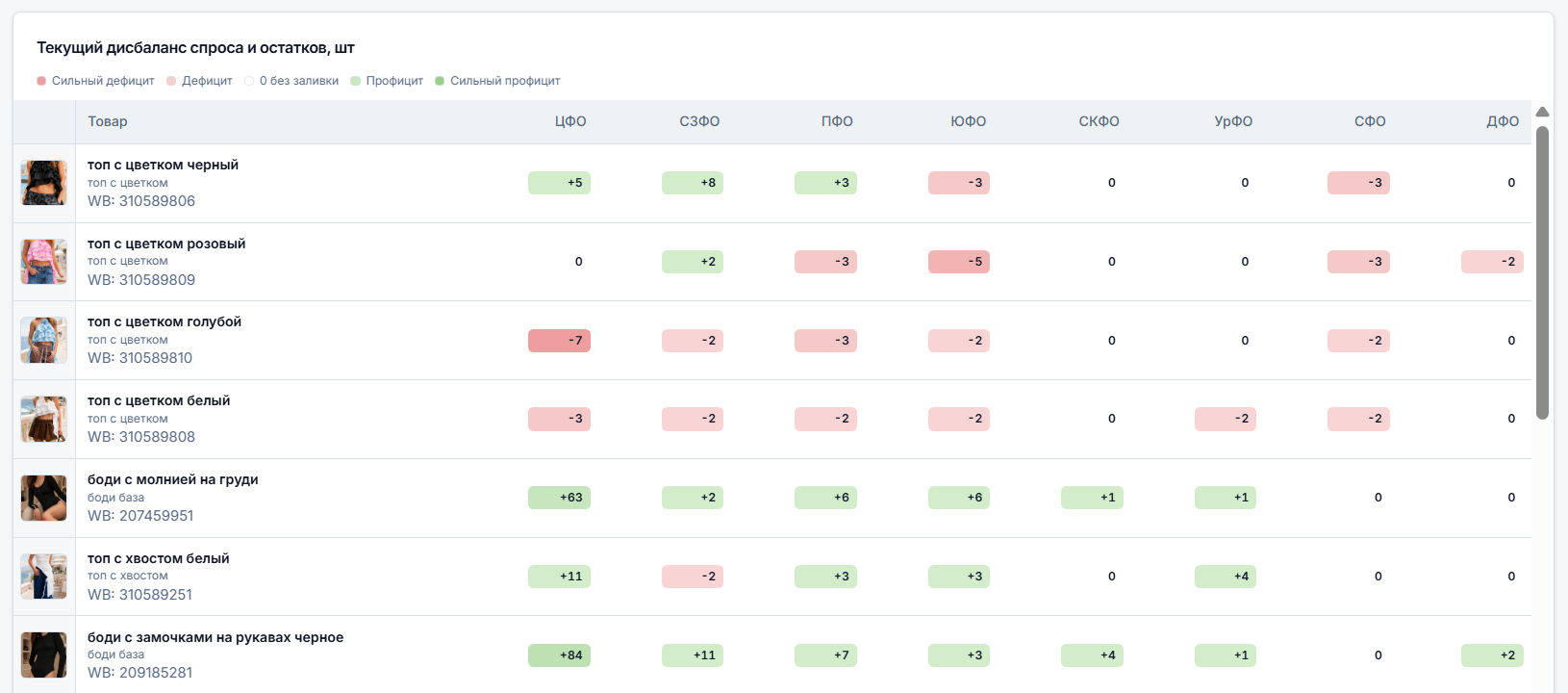Select the white flower top thumbnail
The height and width of the screenshot is (693, 1568).
44,419
